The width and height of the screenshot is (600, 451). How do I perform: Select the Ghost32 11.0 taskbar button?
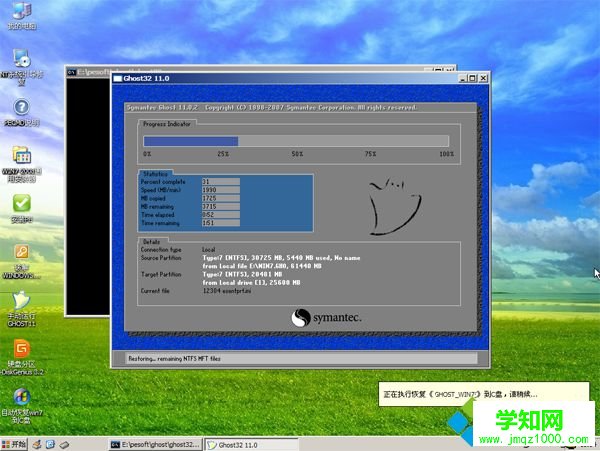[x=251, y=445]
